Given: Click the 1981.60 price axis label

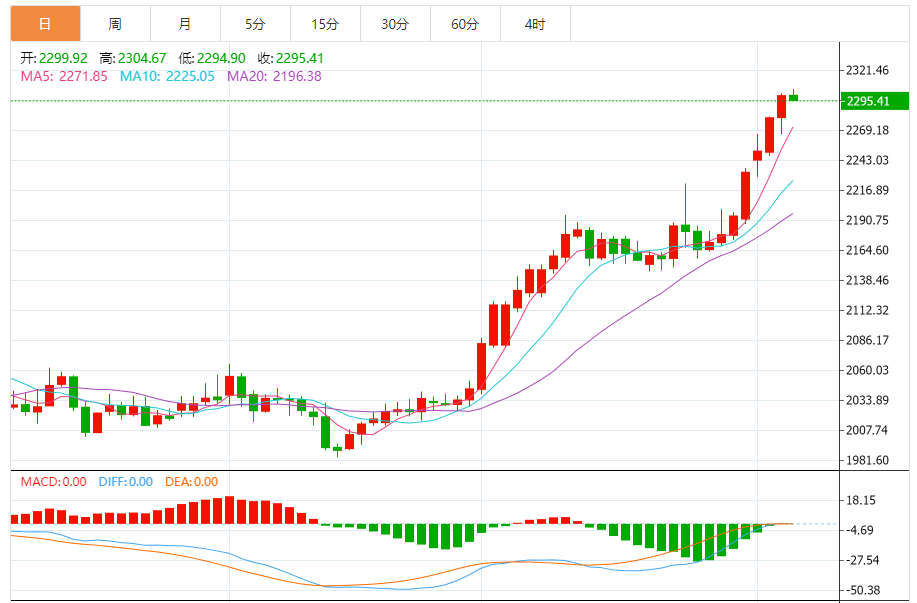Looking at the screenshot, I should [867, 460].
